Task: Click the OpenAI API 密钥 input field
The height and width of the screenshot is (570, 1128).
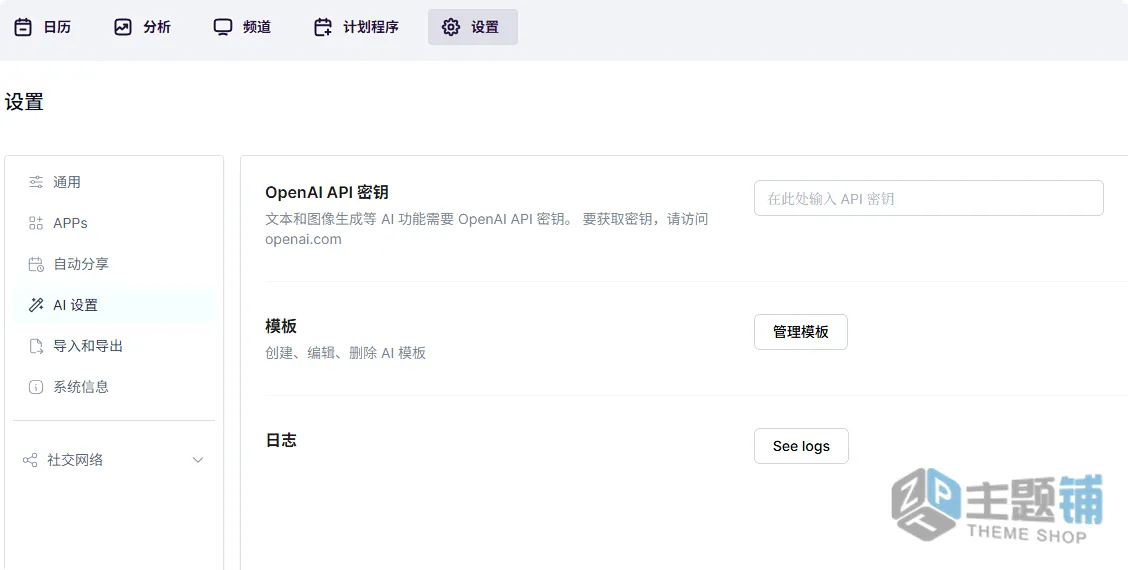Action: 929,198
